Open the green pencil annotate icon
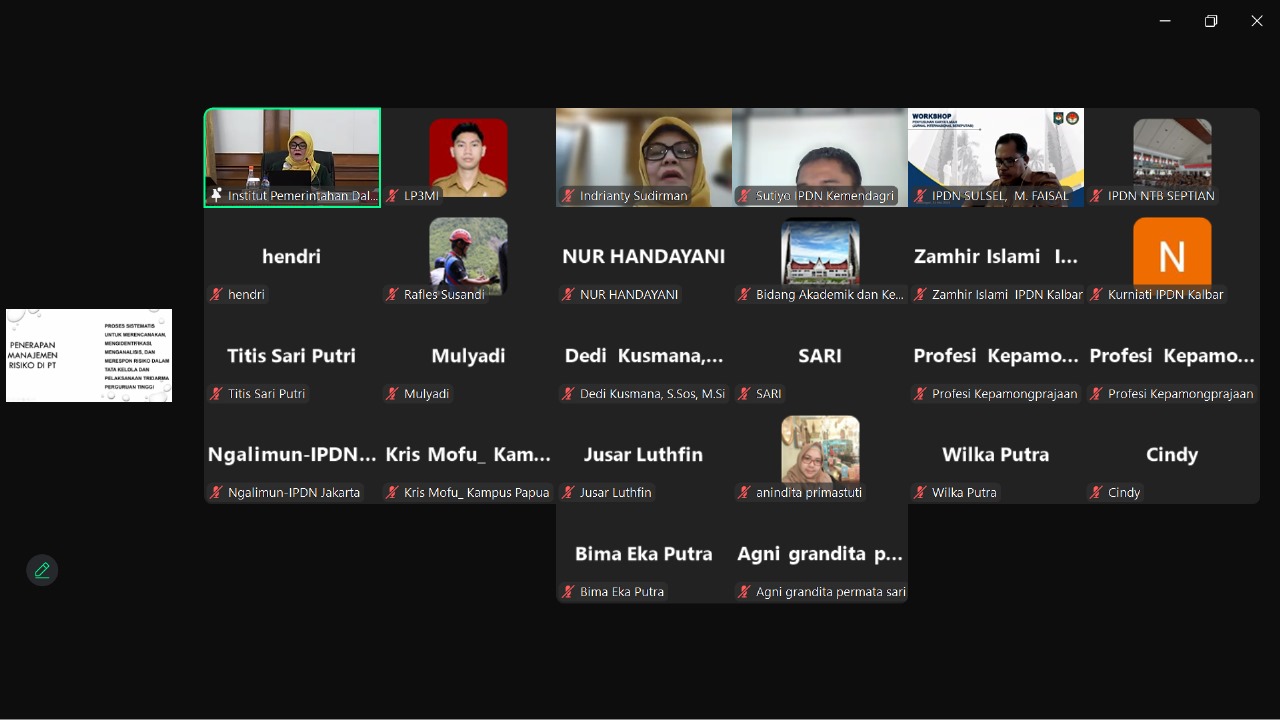This screenshot has height=720, width=1280. [x=42, y=570]
